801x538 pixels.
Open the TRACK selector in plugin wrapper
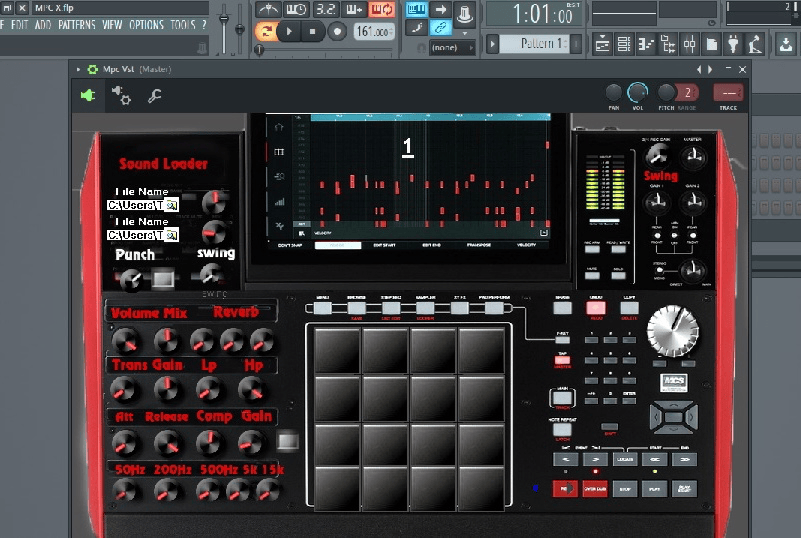728,93
